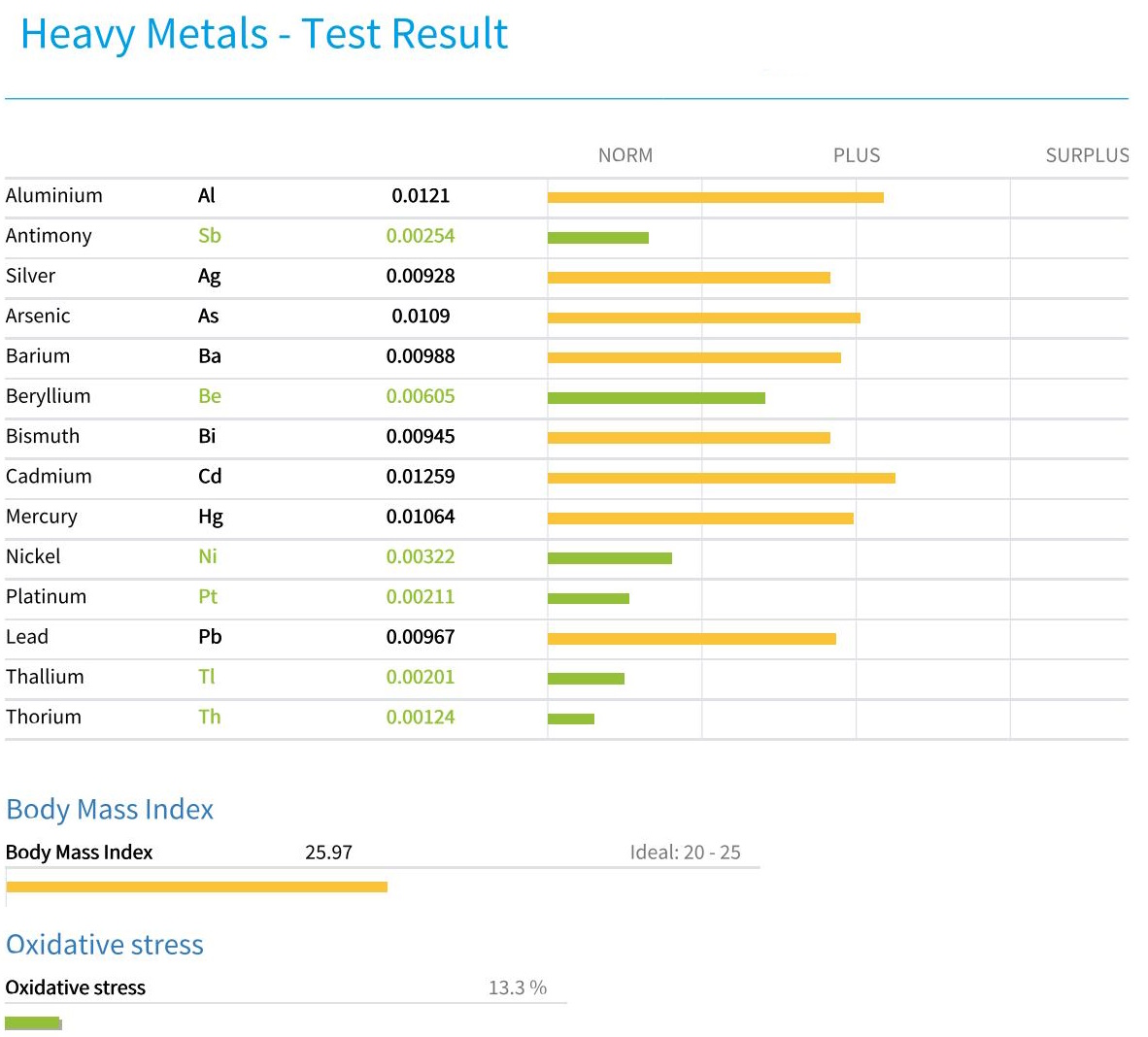
Task: Click the Heavy Metals - Test Result title
Action: coord(263,35)
